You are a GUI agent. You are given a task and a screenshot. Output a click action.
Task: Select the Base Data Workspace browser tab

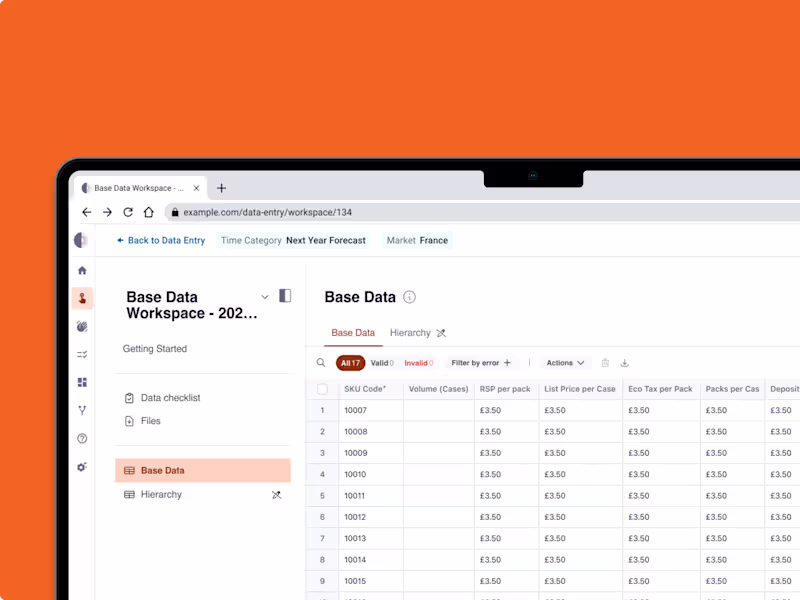tap(138, 188)
